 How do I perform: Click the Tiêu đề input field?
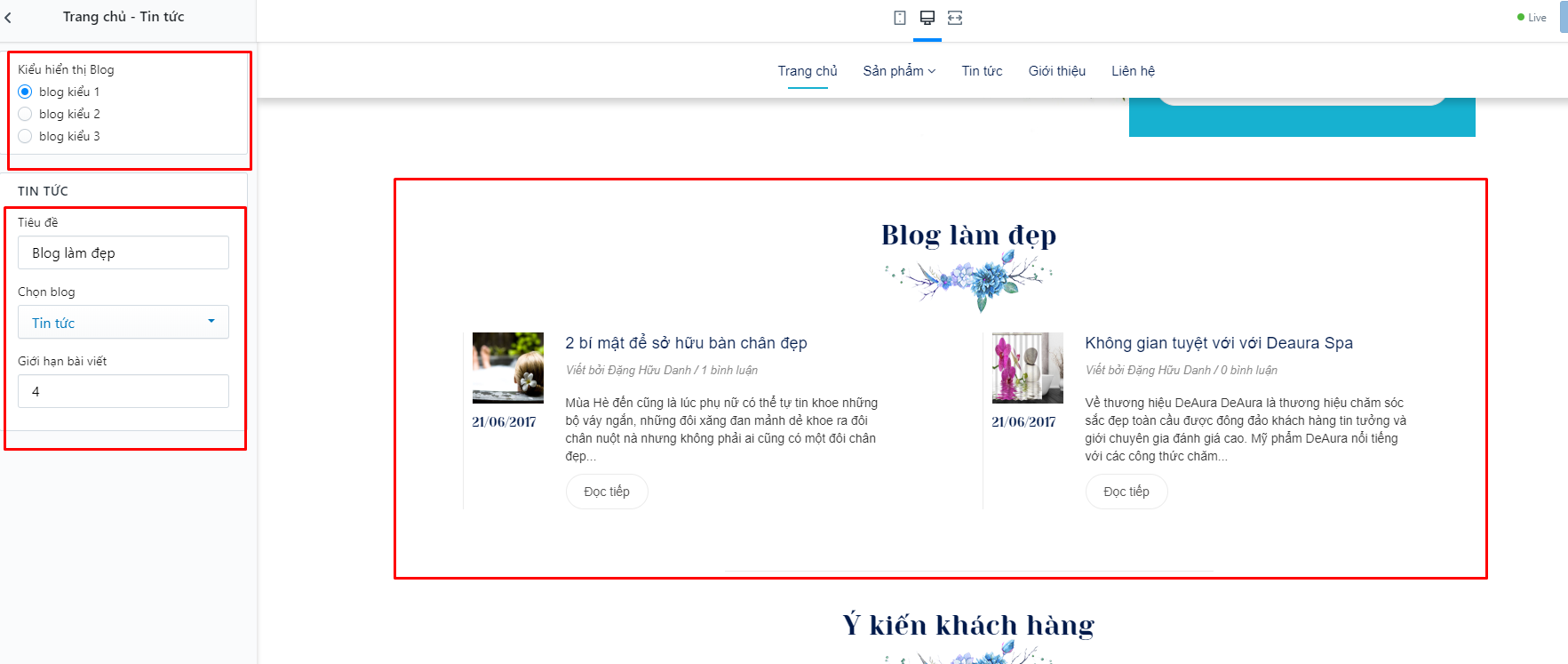coord(123,252)
